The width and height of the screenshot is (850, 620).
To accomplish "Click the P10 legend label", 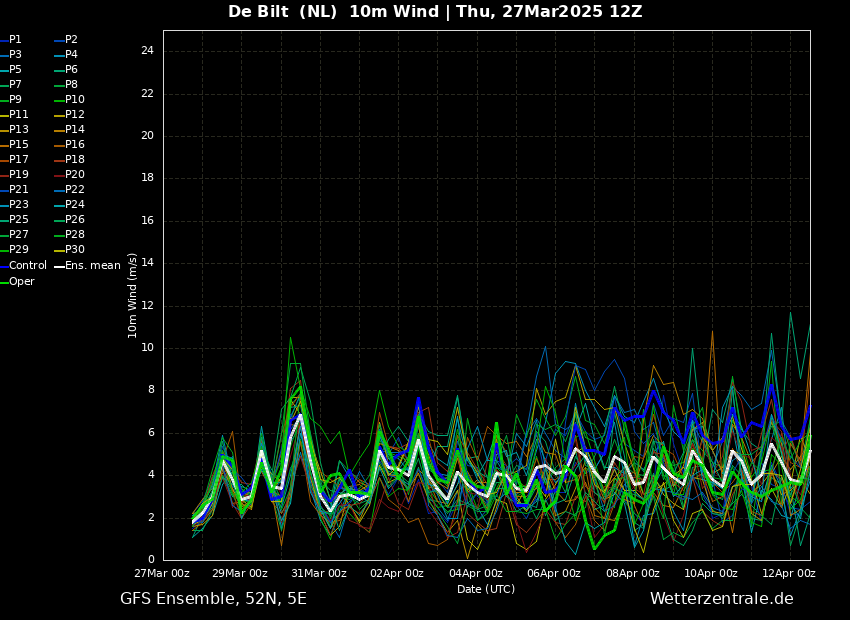I will [x=74, y=100].
